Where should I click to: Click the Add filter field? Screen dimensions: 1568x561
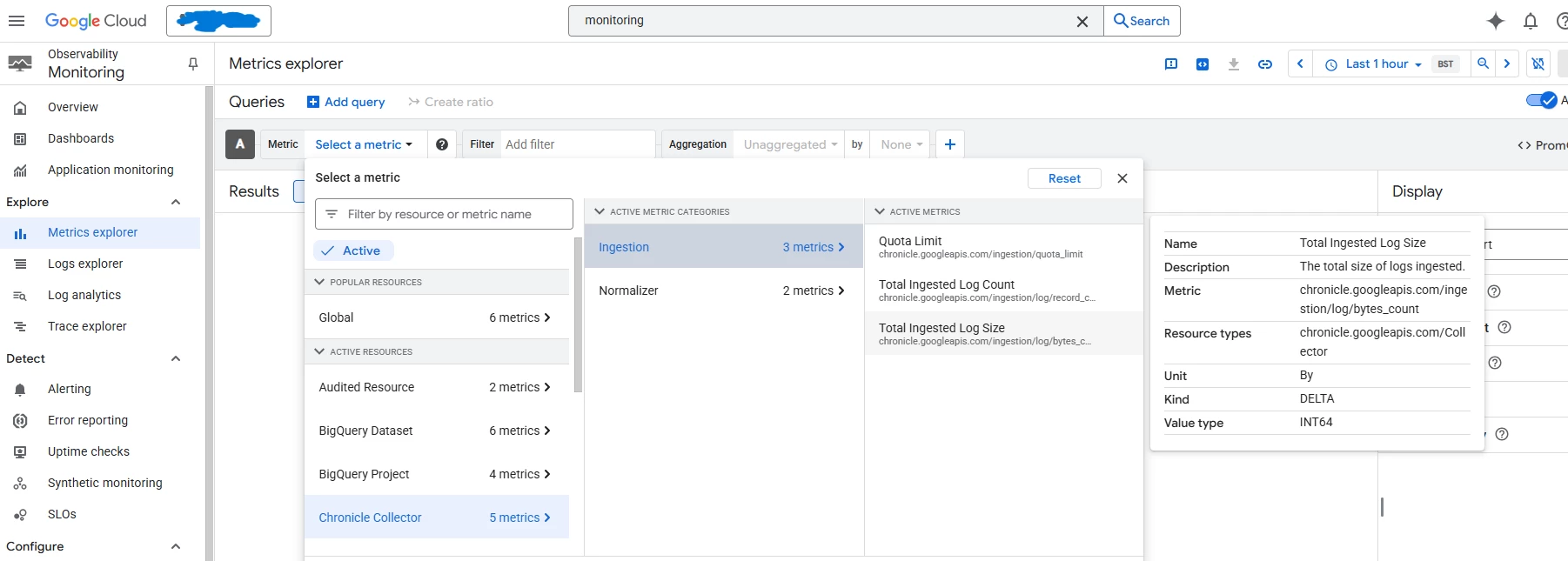(x=578, y=144)
